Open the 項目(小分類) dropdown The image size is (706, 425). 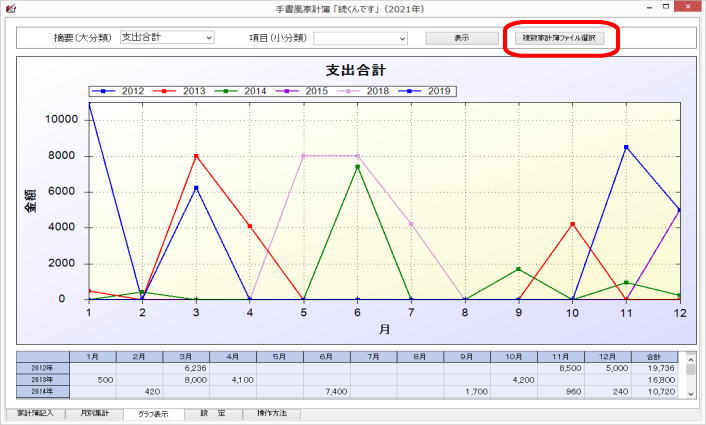pyautogui.click(x=360, y=38)
